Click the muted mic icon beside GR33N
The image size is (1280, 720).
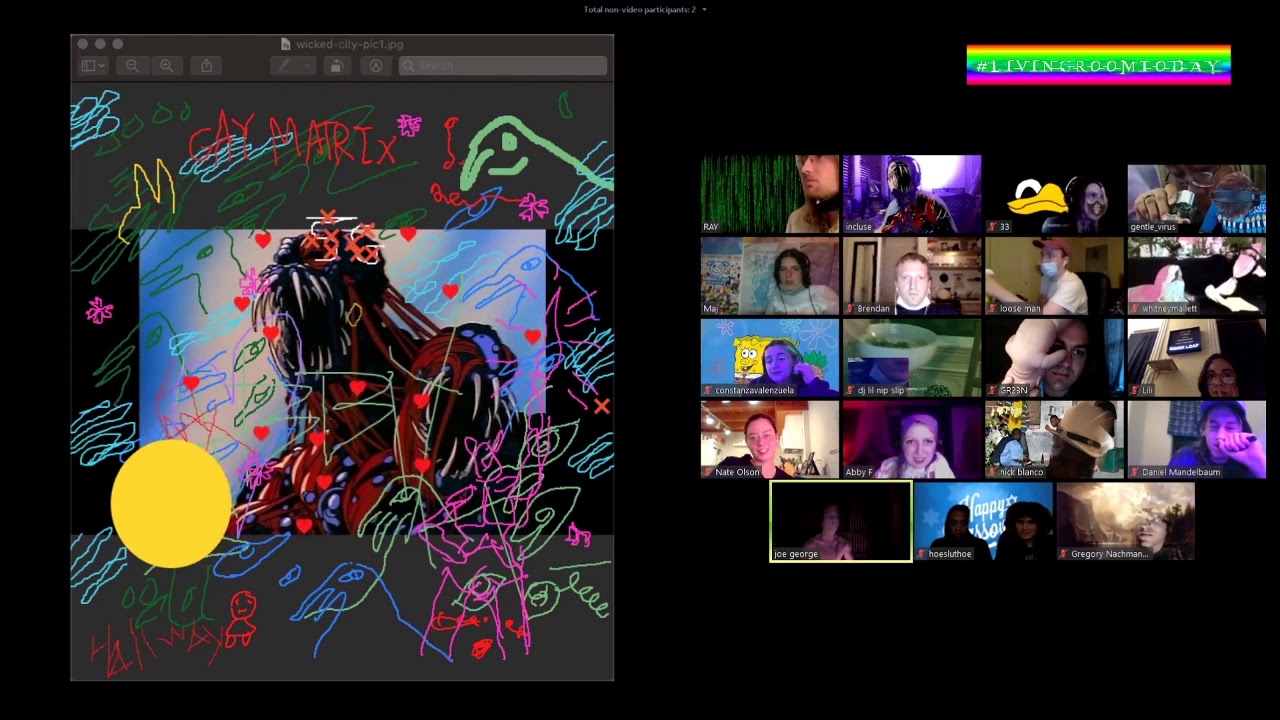992,391
